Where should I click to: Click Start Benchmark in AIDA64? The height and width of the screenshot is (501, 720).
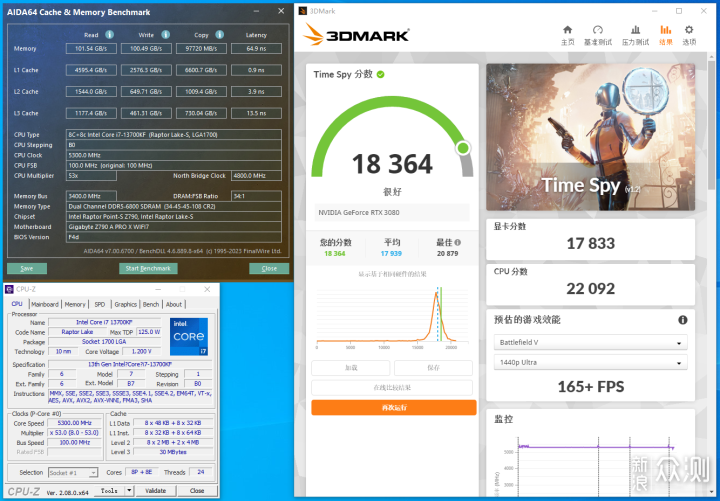point(148,269)
